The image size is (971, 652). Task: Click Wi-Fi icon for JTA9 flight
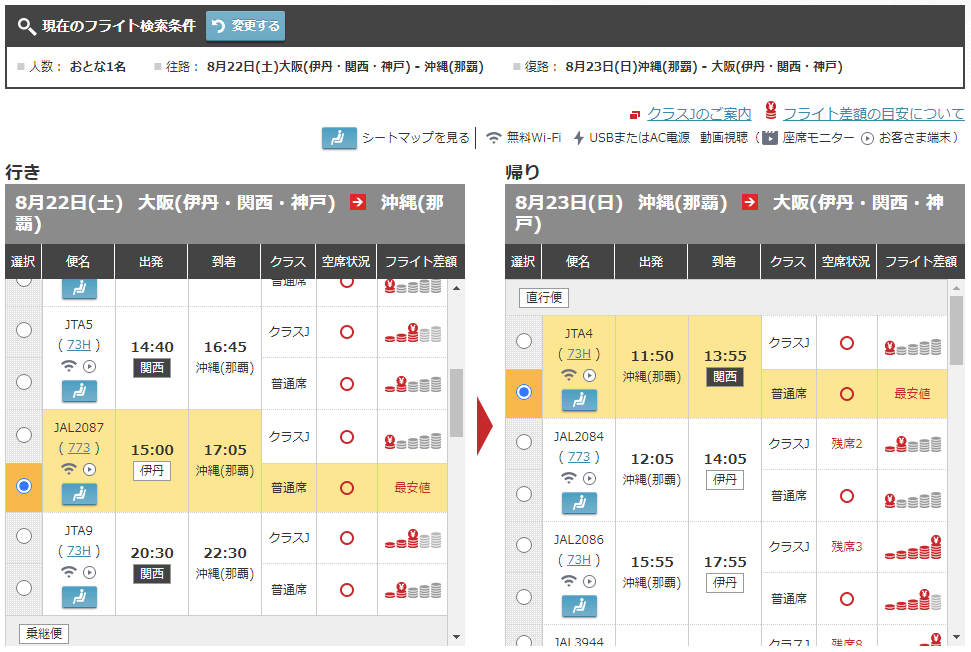[69, 572]
